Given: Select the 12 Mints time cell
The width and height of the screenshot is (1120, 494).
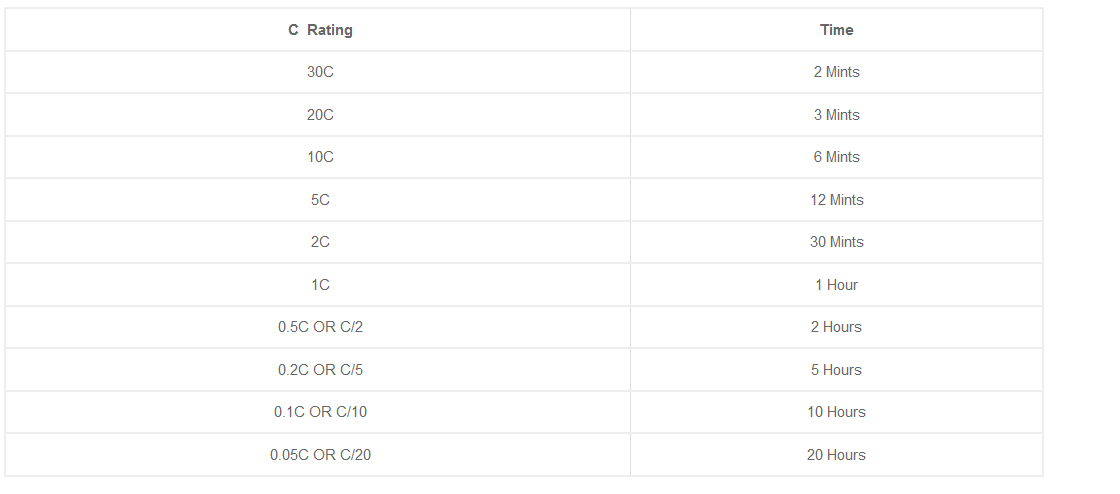Looking at the screenshot, I should pyautogui.click(x=836, y=200).
